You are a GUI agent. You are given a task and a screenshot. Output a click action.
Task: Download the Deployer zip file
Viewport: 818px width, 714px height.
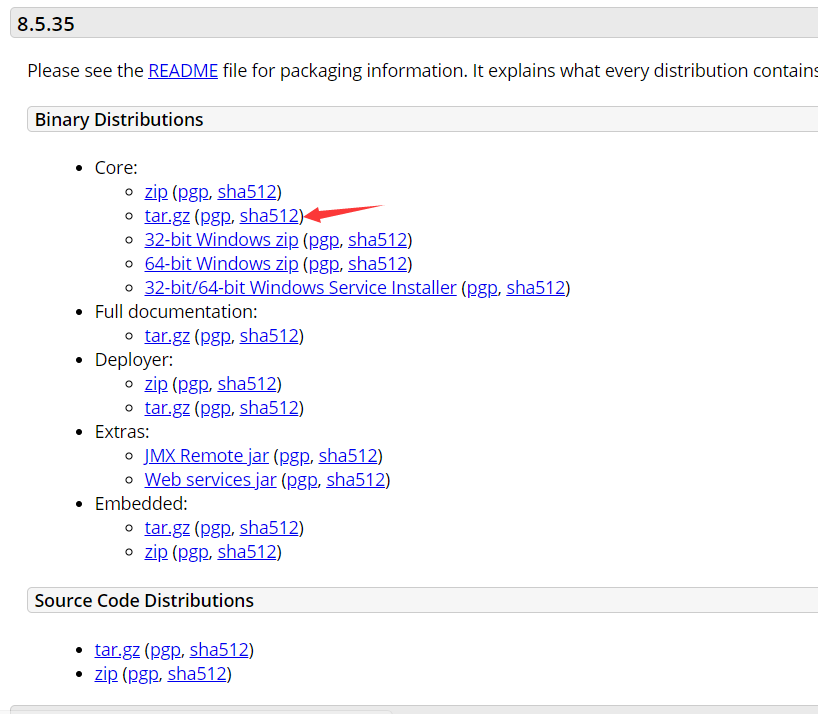tap(156, 384)
